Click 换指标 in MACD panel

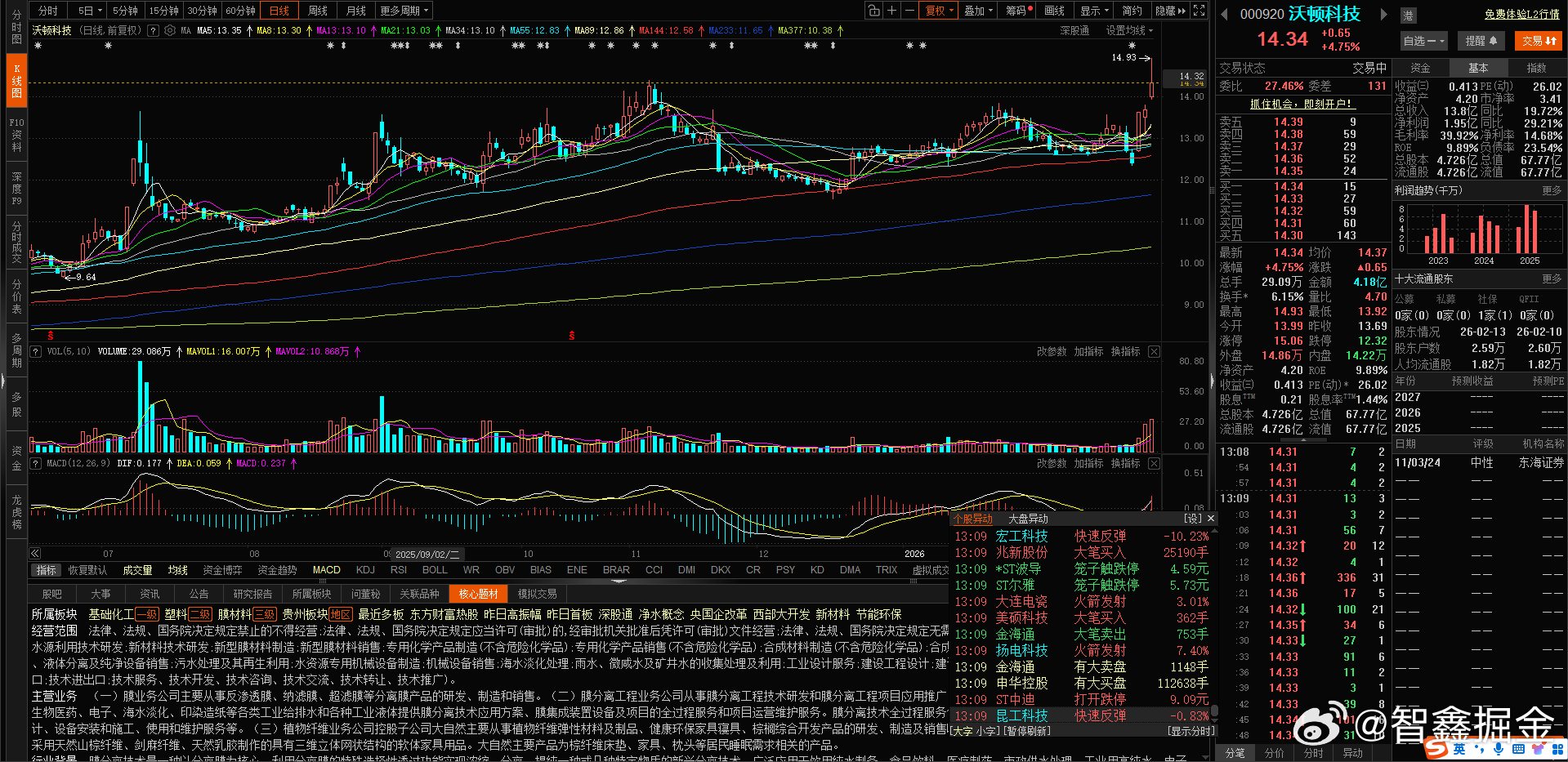(1125, 463)
